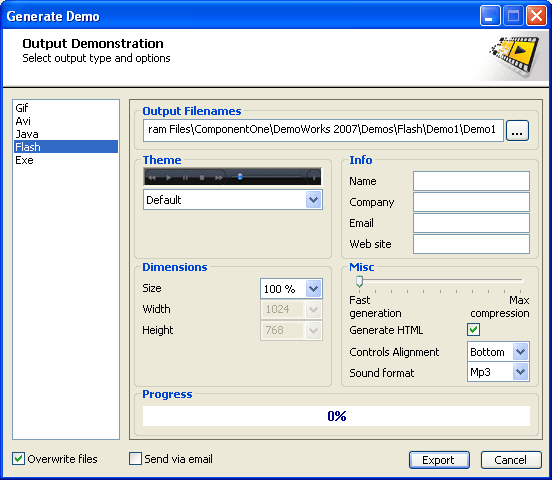Click the Fast generation label
This screenshot has height=480, width=552.
[375, 307]
